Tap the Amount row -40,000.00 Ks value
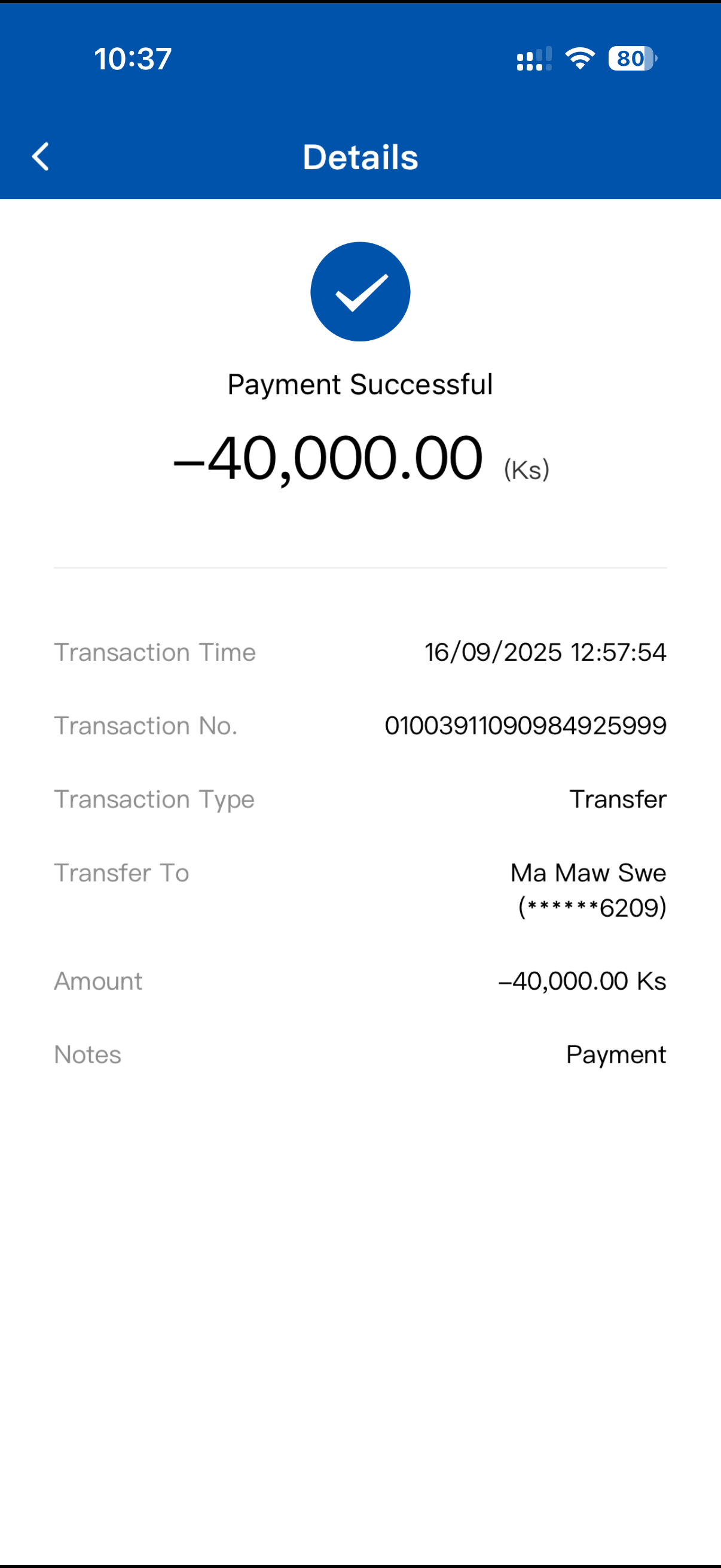721x1568 pixels. pos(582,981)
